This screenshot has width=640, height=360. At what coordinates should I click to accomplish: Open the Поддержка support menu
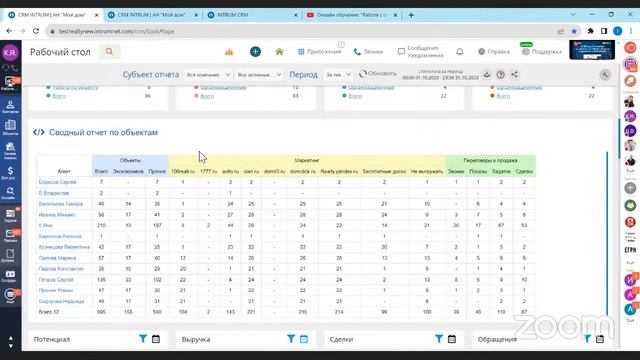tap(542, 52)
